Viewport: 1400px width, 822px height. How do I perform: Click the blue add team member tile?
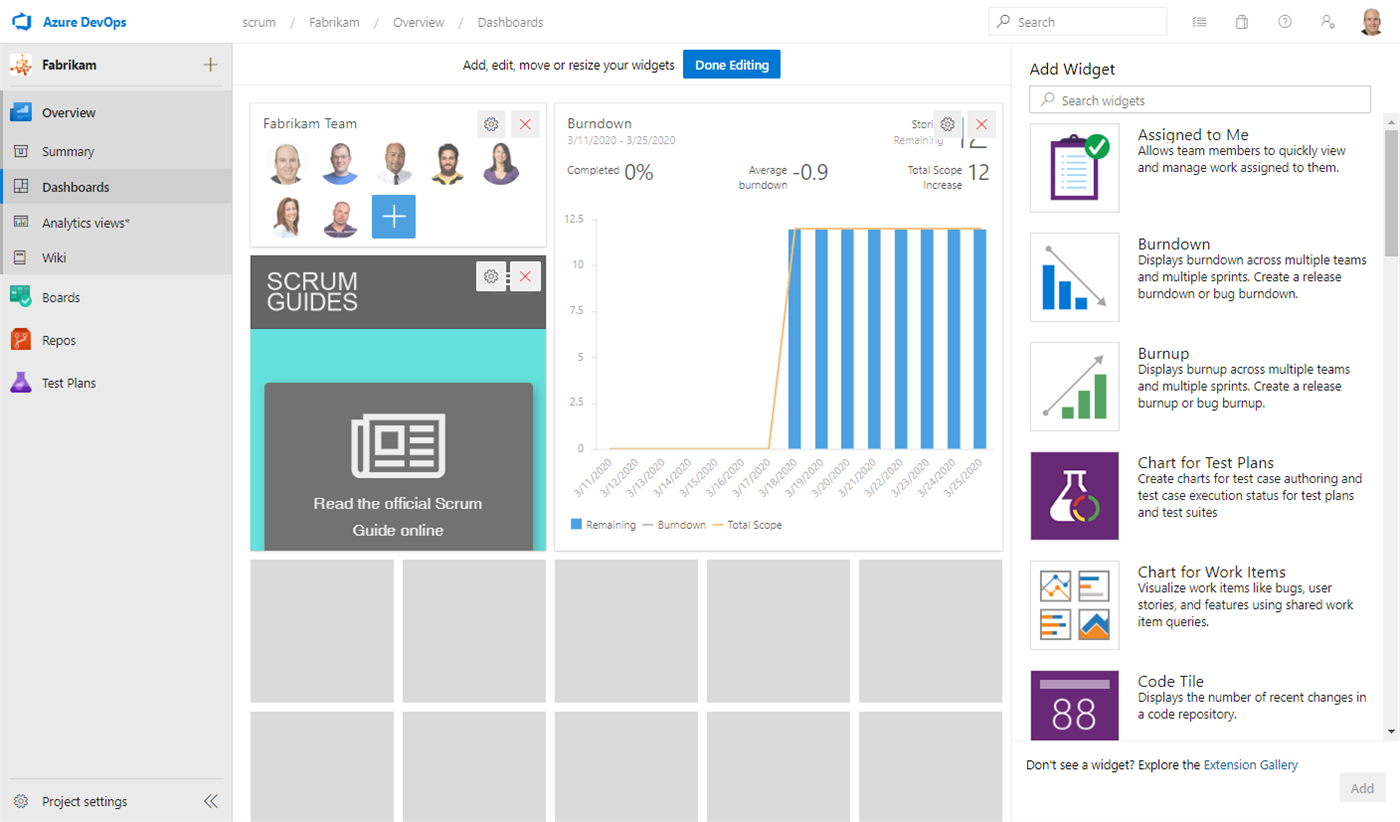(394, 217)
